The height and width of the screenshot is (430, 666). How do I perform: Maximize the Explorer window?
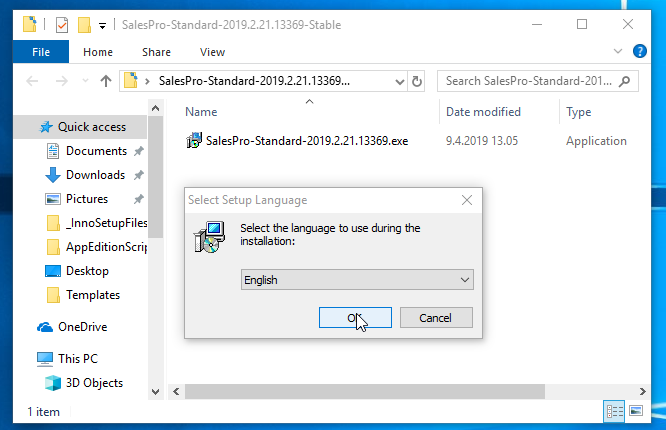click(582, 24)
